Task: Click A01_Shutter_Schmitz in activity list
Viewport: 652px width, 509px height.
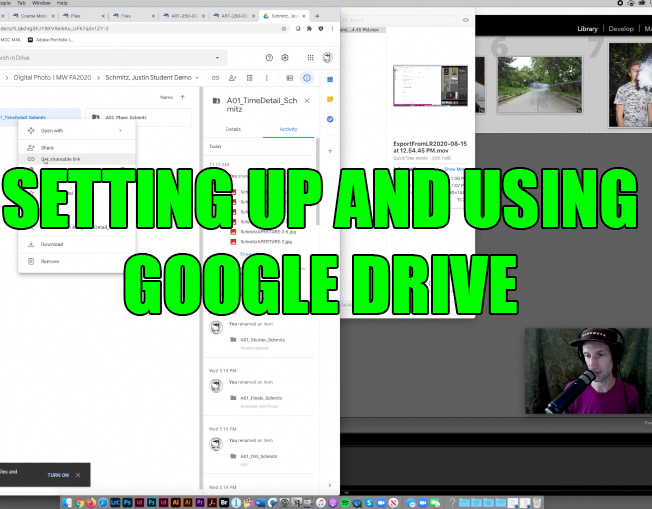Action: click(x=262, y=340)
